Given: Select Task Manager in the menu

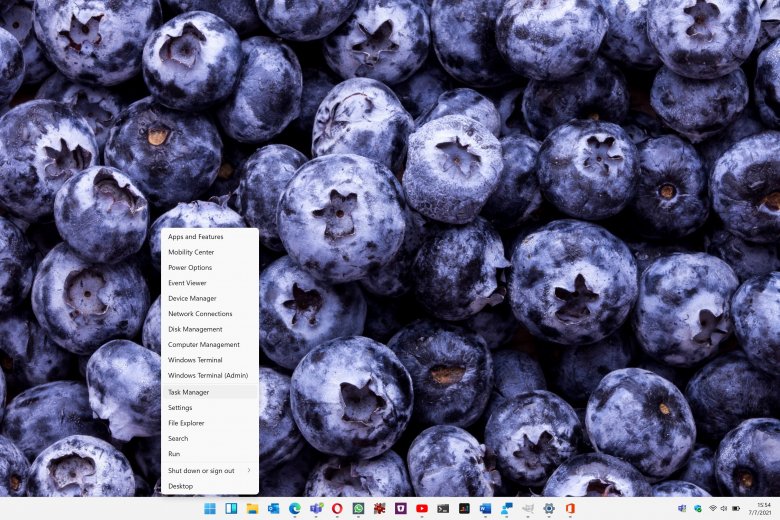Looking at the screenshot, I should coord(209,392).
